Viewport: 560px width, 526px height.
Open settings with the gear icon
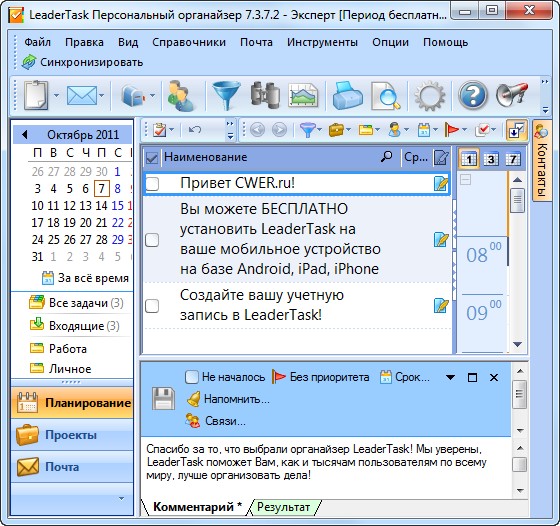pos(430,96)
